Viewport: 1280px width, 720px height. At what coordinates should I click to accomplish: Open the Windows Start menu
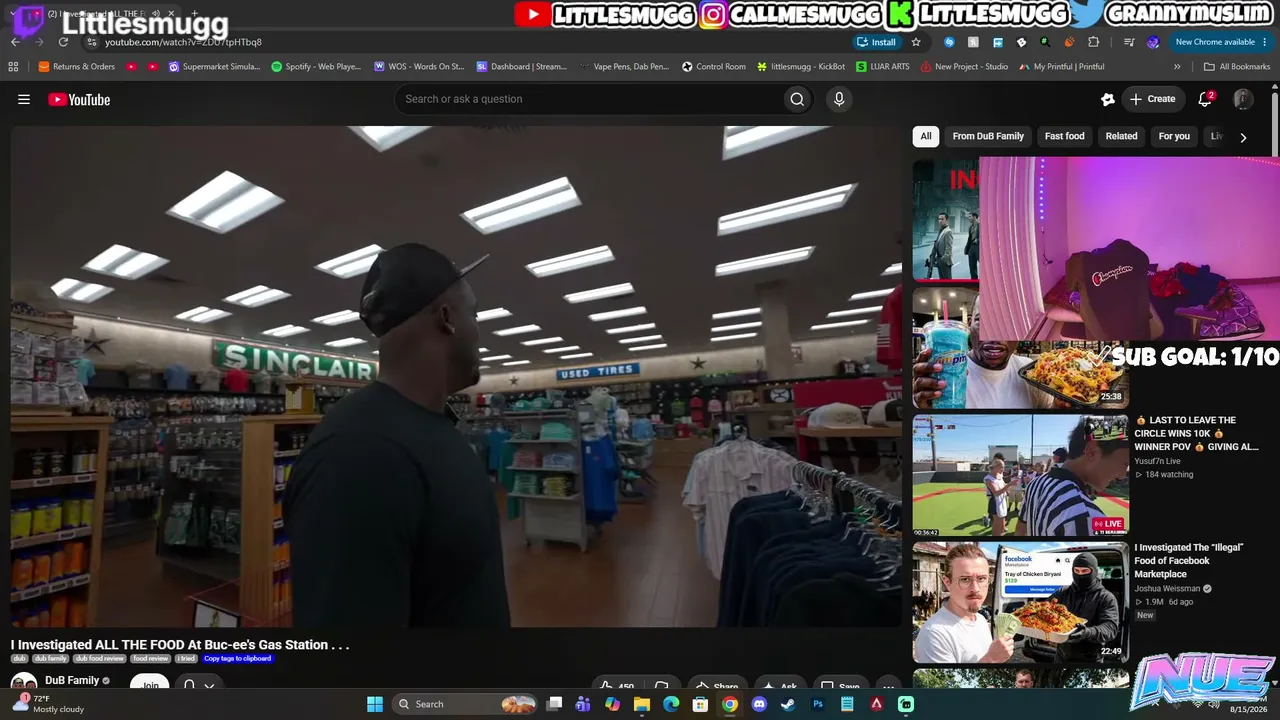point(375,704)
